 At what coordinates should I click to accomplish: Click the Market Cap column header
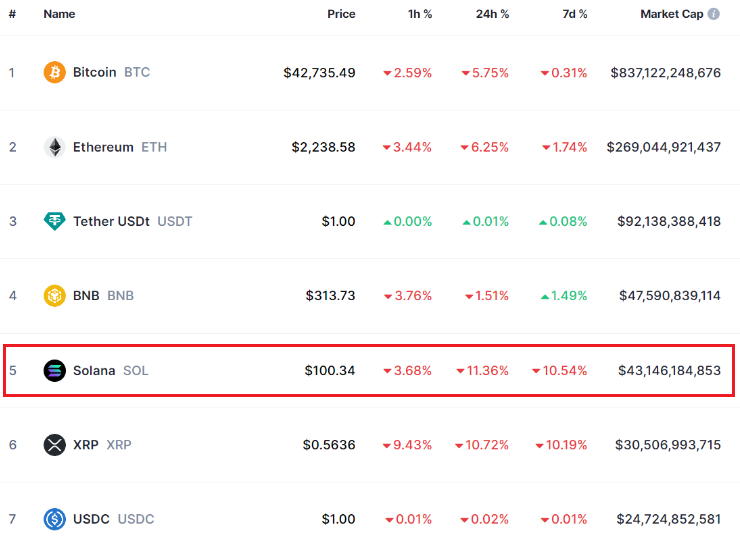point(672,14)
